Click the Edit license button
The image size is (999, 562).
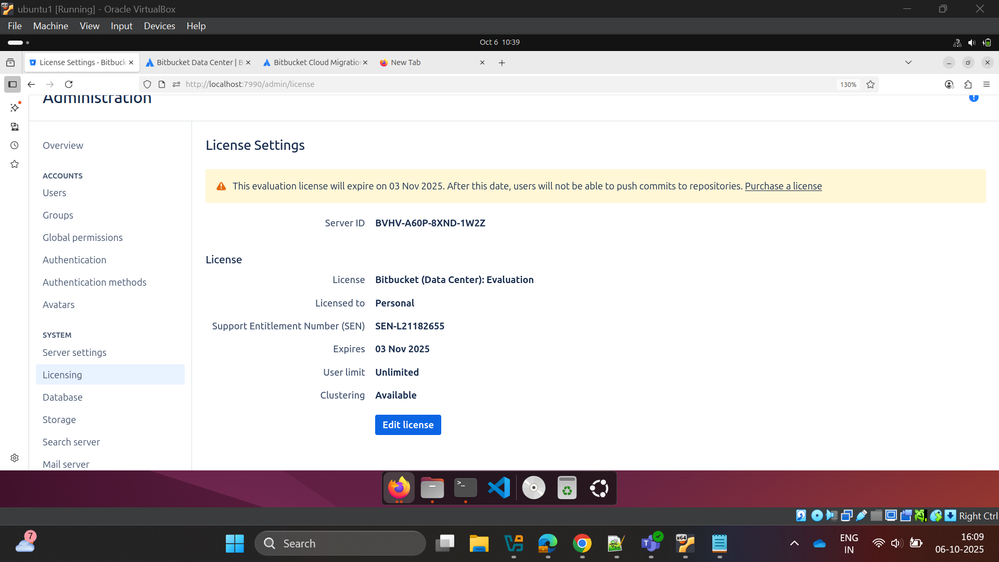coord(408,425)
